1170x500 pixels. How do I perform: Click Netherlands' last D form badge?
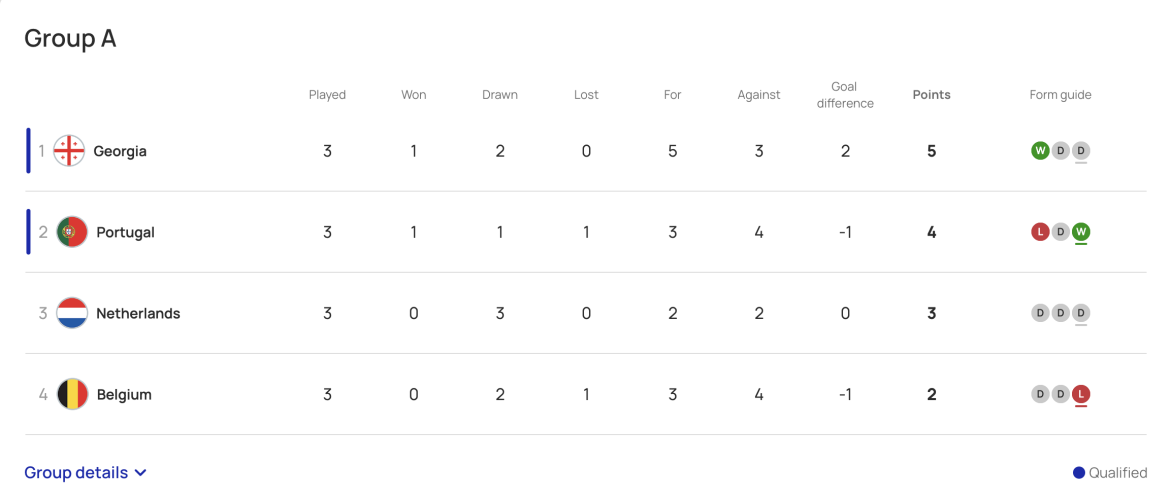pos(1081,313)
